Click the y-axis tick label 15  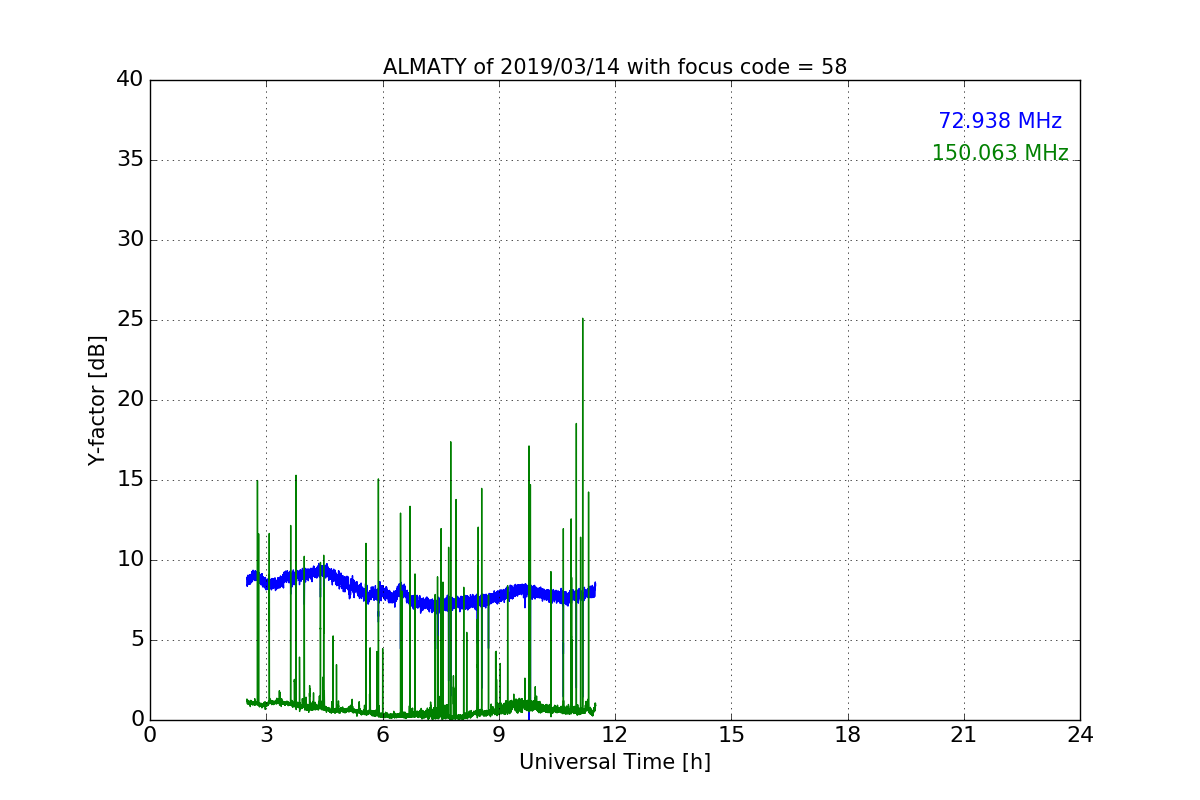point(129,480)
